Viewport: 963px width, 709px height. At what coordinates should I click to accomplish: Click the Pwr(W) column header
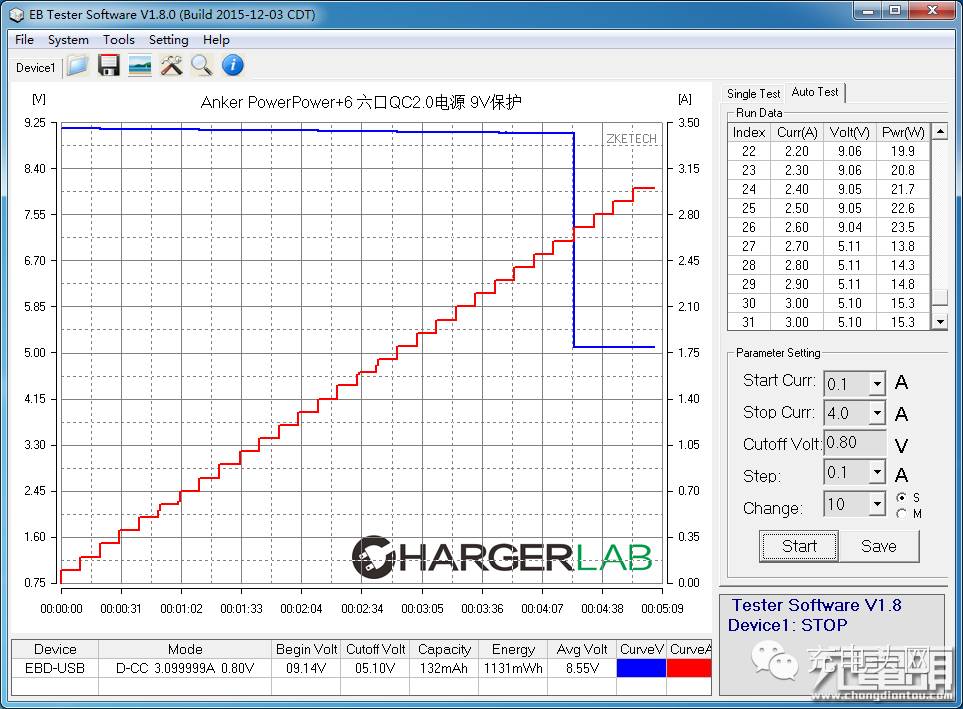pyautogui.click(x=903, y=132)
